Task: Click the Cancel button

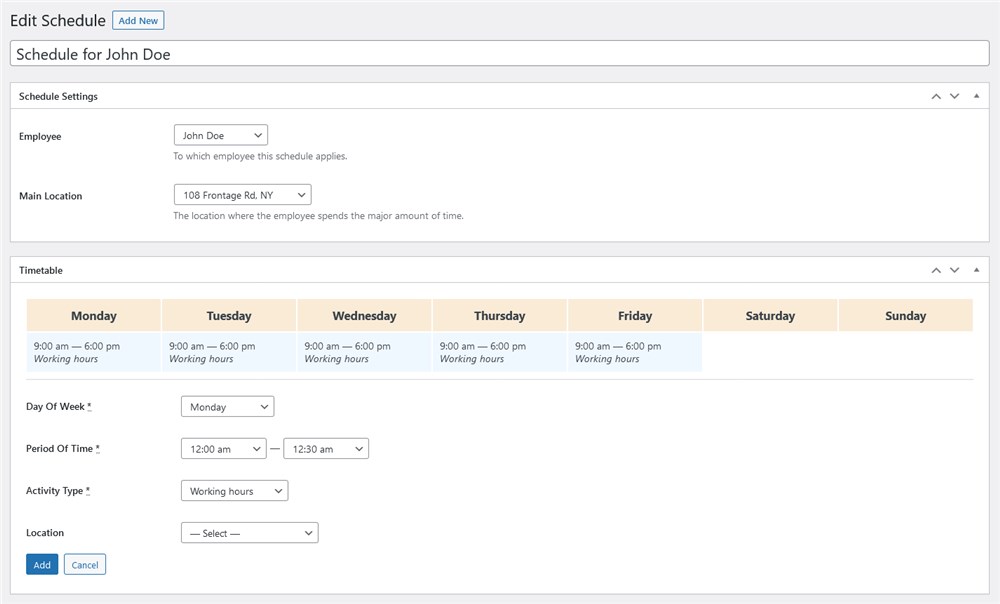Action: 85,564
